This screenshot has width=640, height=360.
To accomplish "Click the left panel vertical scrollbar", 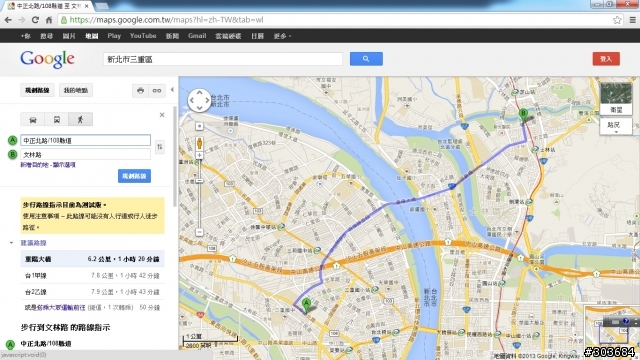I will pyautogui.click(x=175, y=156).
